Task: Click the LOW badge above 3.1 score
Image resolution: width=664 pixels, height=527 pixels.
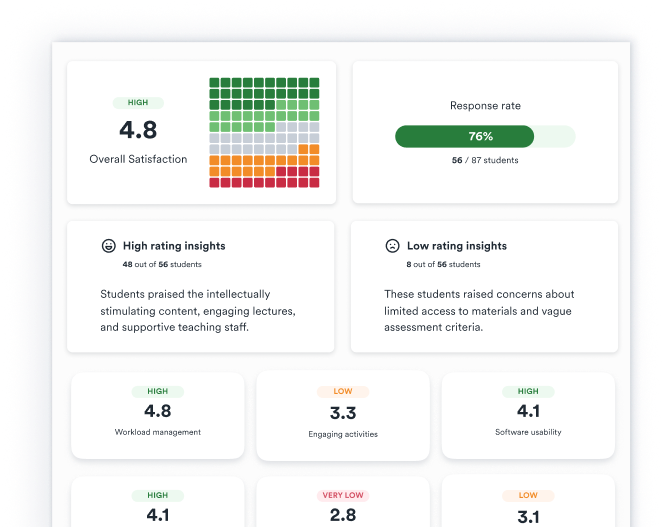Action: (x=528, y=495)
